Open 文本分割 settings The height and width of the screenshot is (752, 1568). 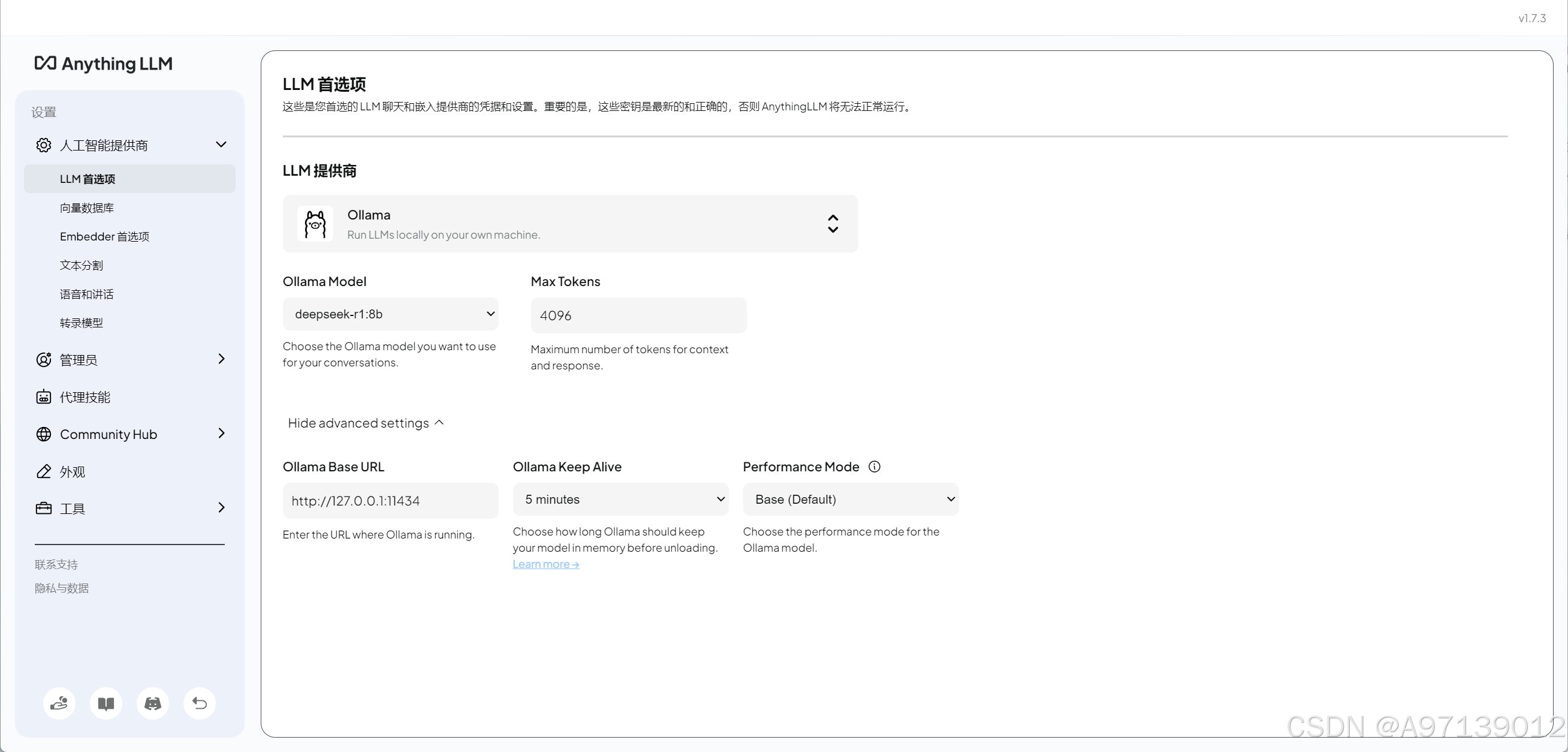click(x=82, y=266)
